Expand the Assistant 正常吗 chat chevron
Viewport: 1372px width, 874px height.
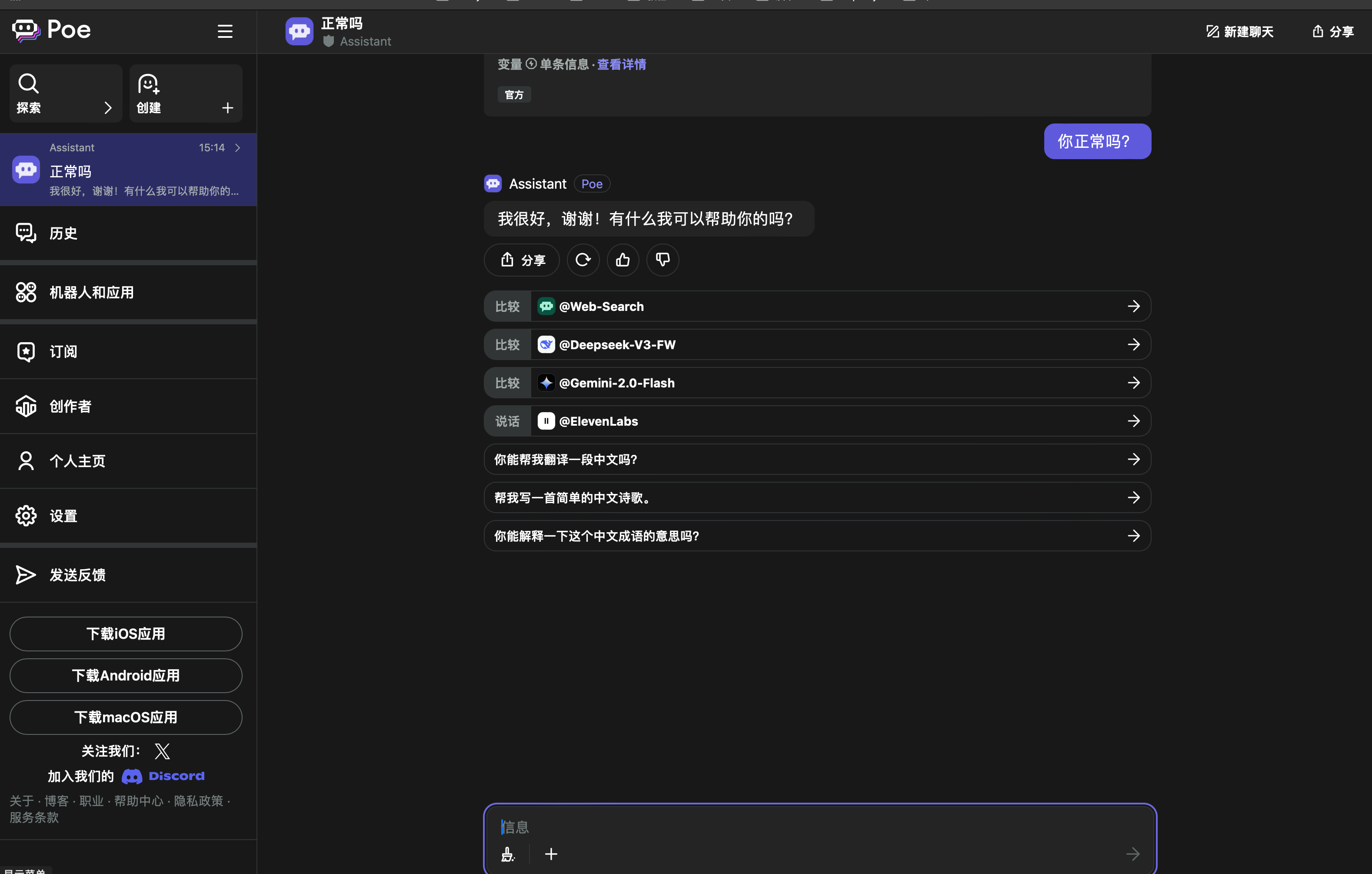tap(238, 147)
